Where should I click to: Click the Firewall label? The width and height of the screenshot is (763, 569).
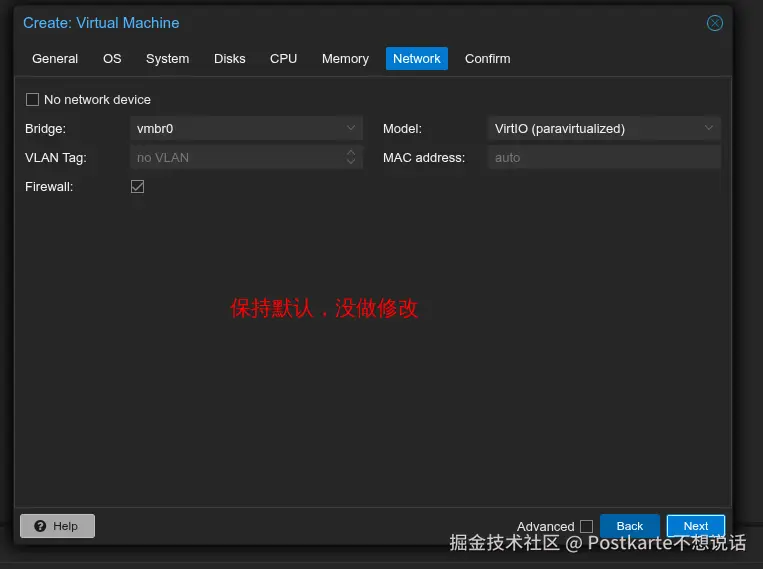pyautogui.click(x=49, y=187)
